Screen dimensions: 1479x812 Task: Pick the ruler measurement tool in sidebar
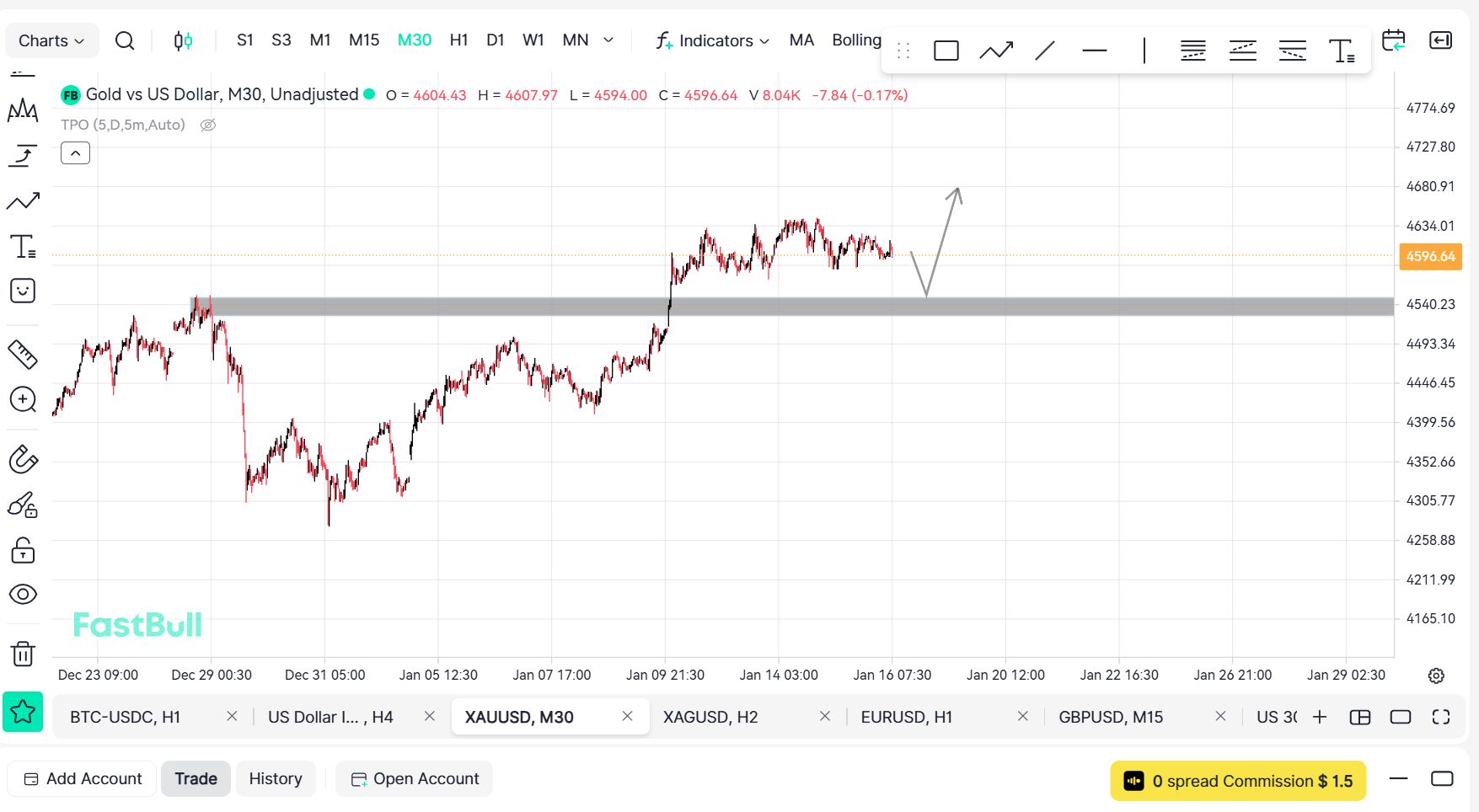(23, 355)
